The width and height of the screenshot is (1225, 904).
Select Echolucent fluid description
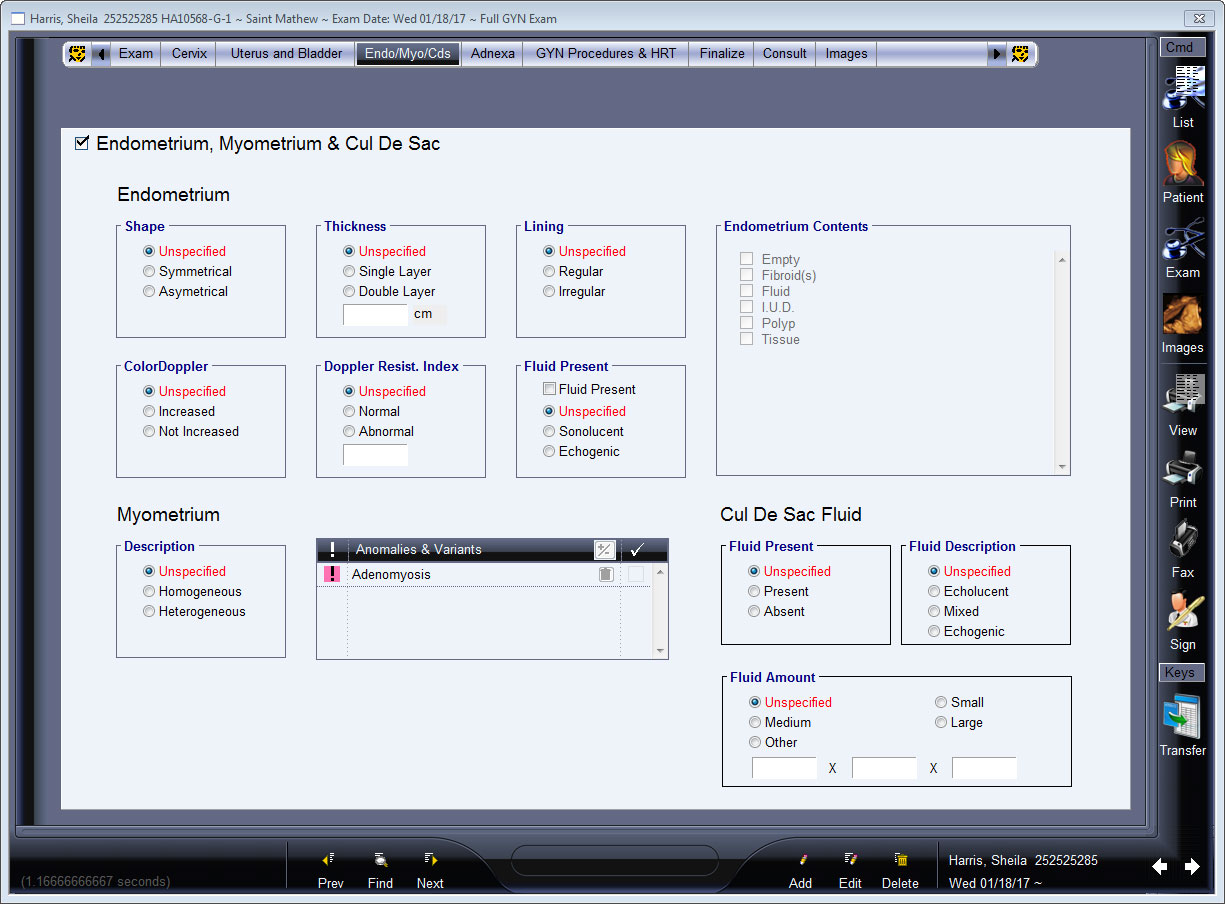coord(934,591)
